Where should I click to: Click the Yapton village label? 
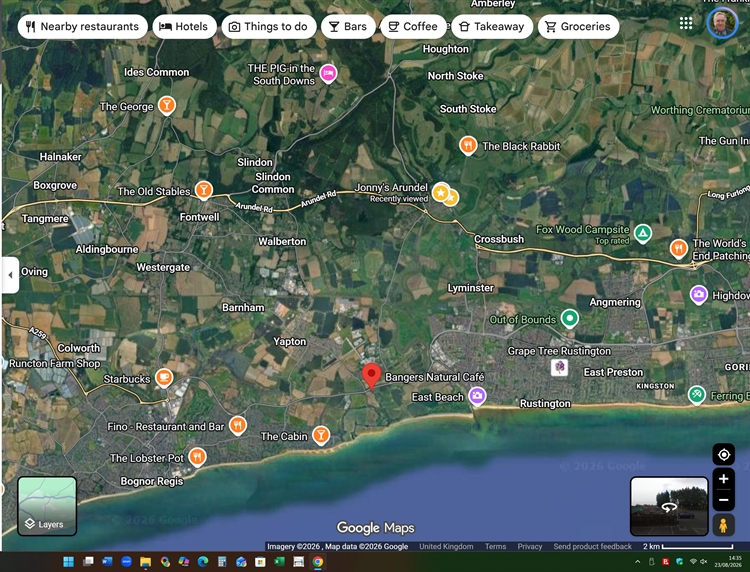tap(289, 341)
